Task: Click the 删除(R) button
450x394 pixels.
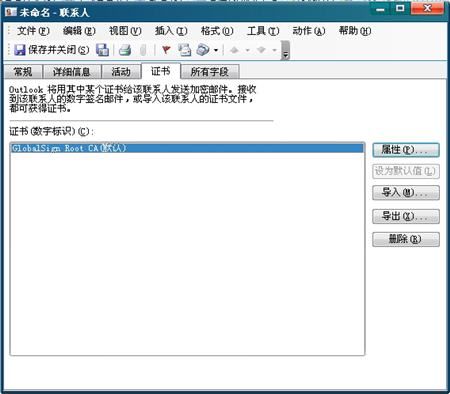Action: [x=406, y=239]
